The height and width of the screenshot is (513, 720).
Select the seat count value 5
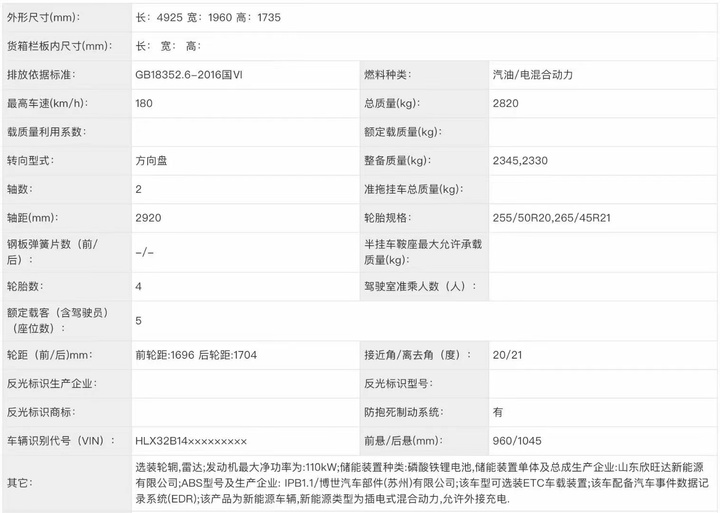click(x=139, y=321)
